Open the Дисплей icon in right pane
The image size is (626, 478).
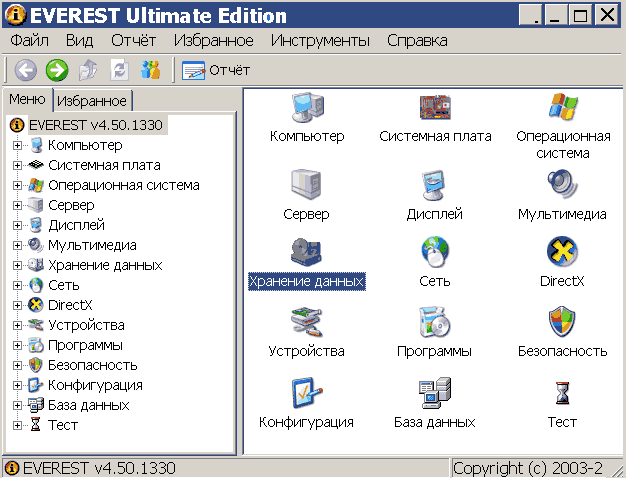434,185
